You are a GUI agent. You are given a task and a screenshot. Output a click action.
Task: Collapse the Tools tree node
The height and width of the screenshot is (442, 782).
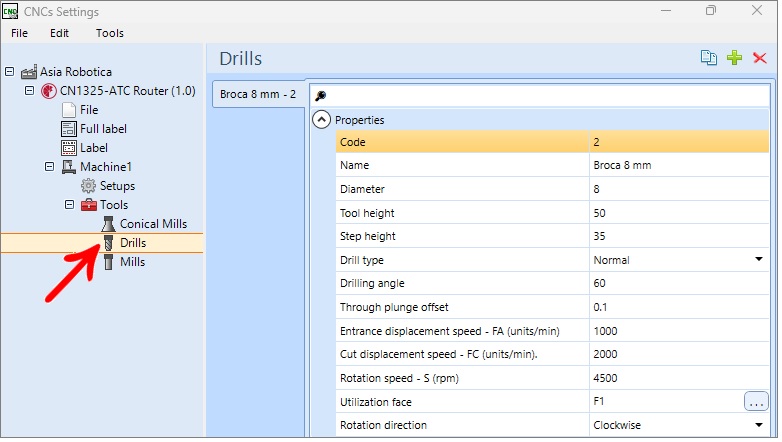(x=70, y=206)
